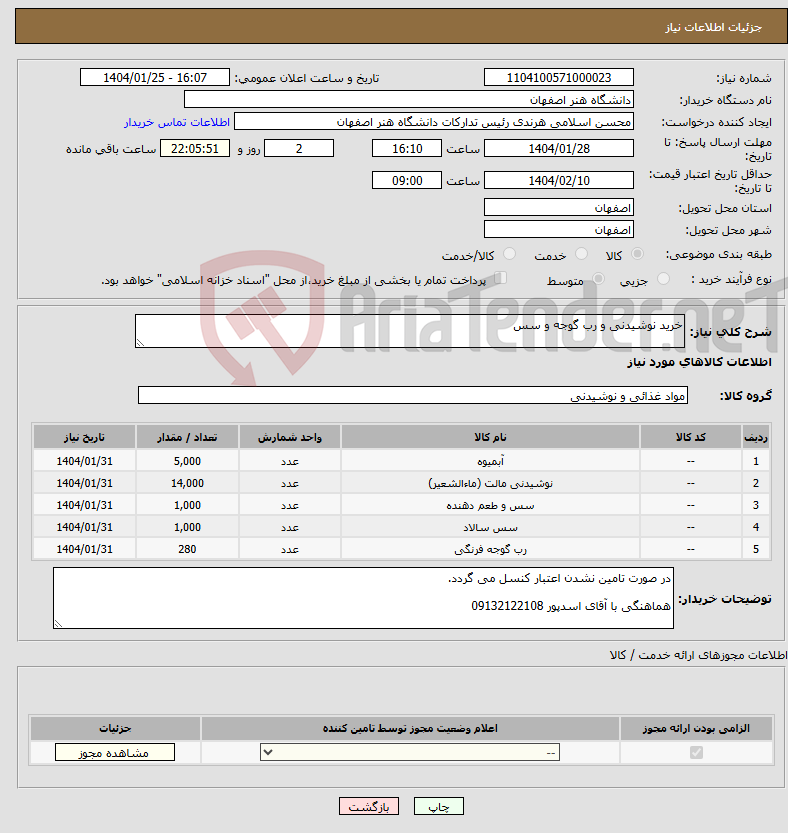Click the جزئیات اطلاعات نیاز page title
This screenshot has height=833, width=788.
714,27
